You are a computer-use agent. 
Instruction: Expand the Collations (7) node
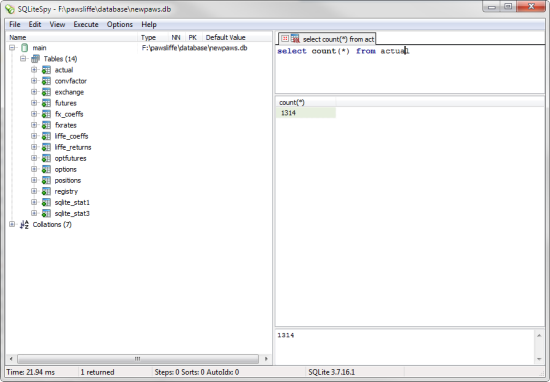point(12,224)
